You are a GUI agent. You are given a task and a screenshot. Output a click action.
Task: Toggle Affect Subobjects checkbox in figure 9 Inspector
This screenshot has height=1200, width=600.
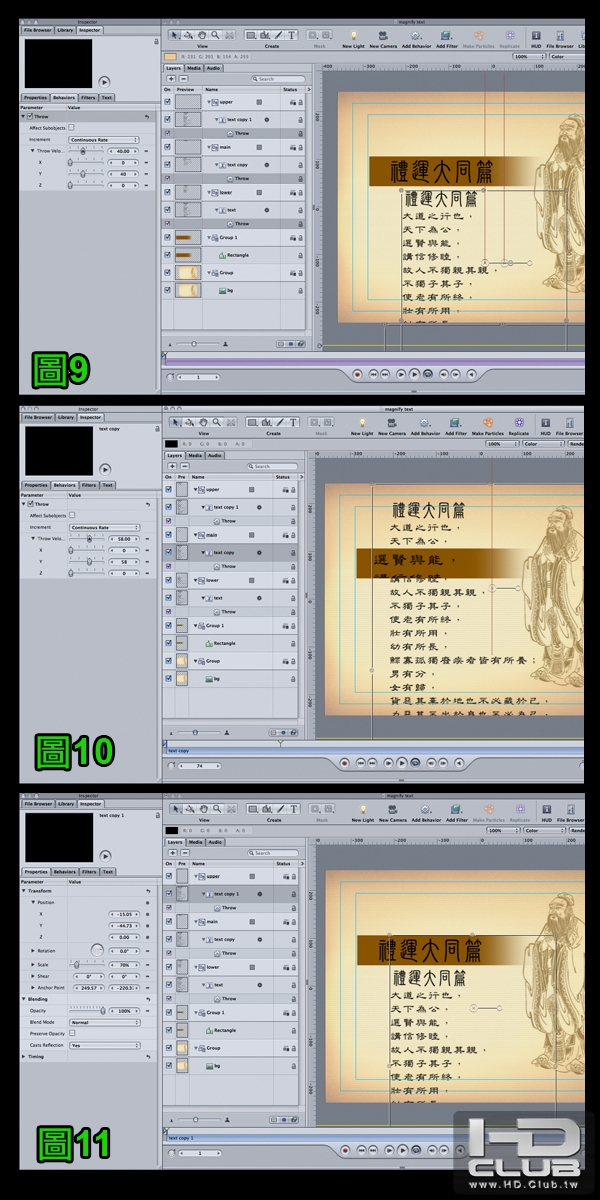click(72, 128)
